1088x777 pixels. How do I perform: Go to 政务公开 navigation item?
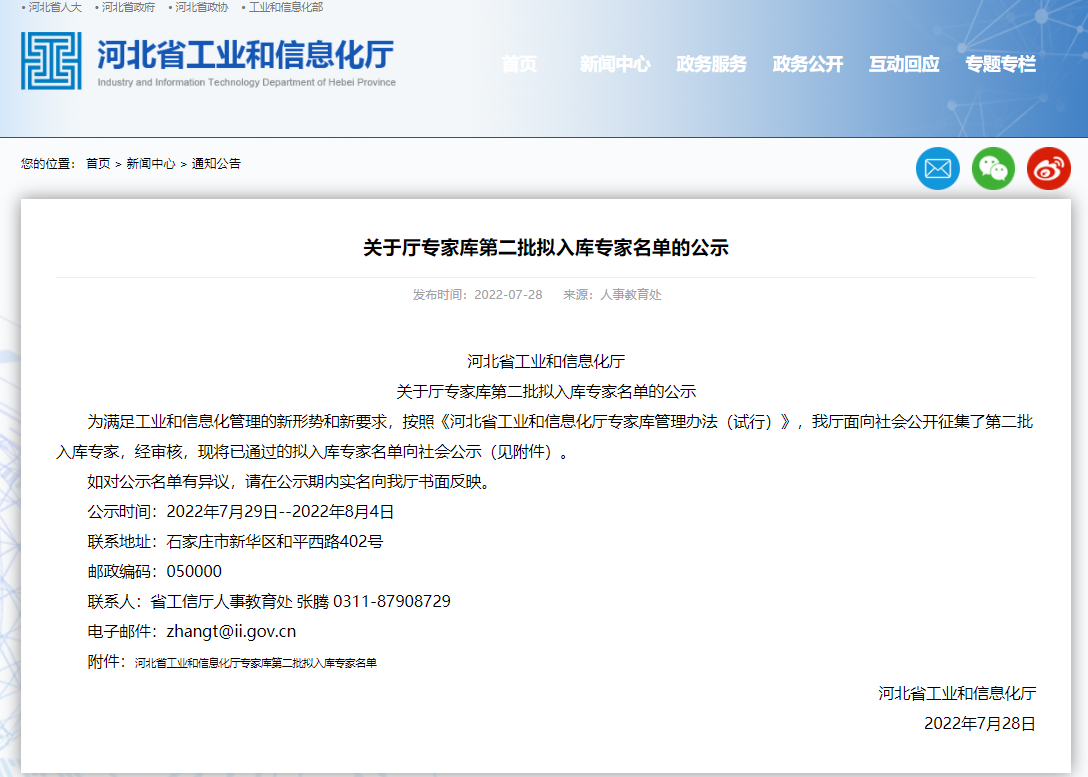pos(808,64)
